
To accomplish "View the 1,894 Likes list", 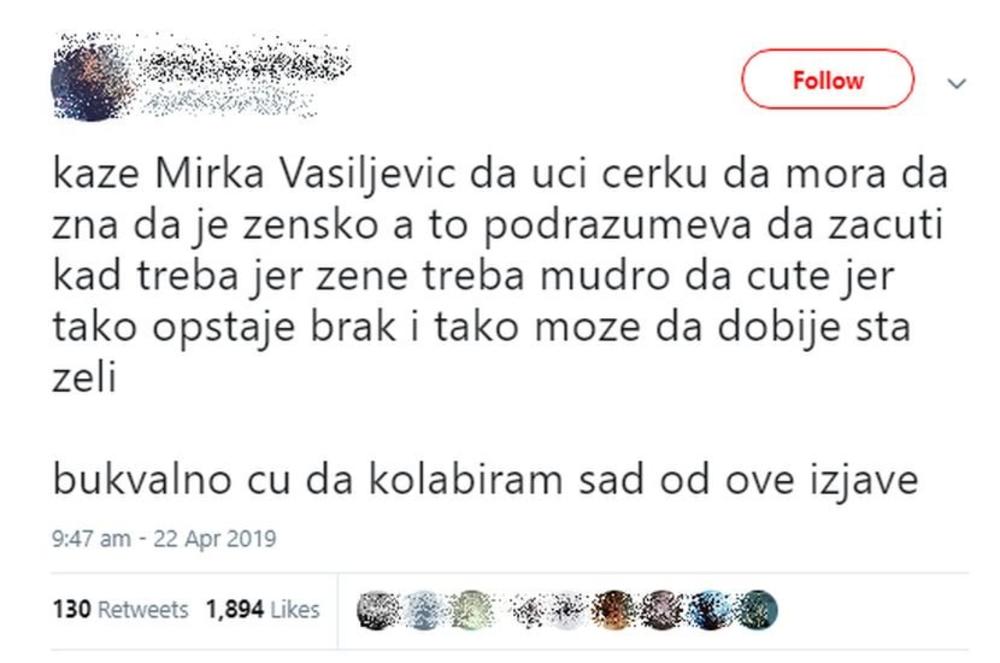I will coord(263,609).
